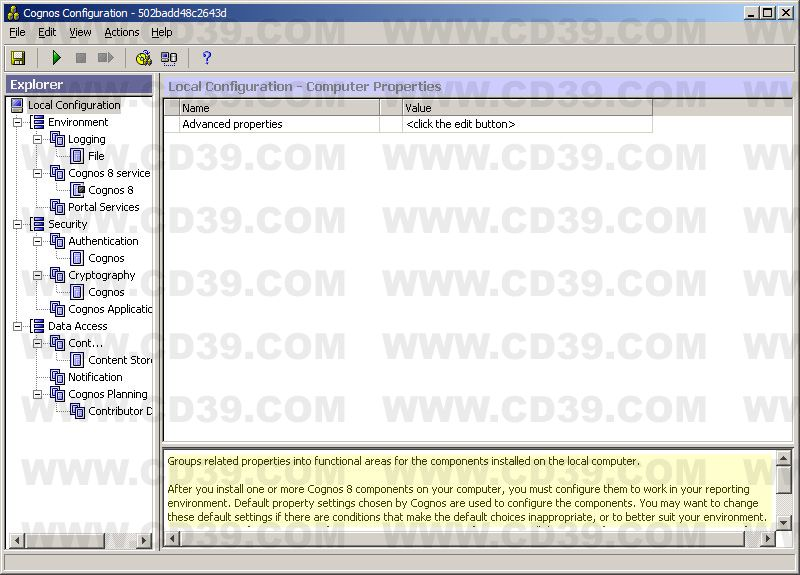Click the '<click the edit button>' value cell
800x575 pixels.
coord(528,124)
